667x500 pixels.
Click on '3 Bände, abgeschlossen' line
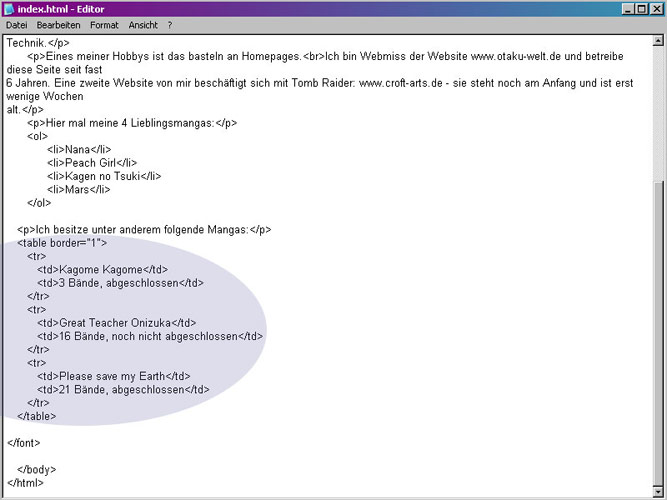point(120,283)
